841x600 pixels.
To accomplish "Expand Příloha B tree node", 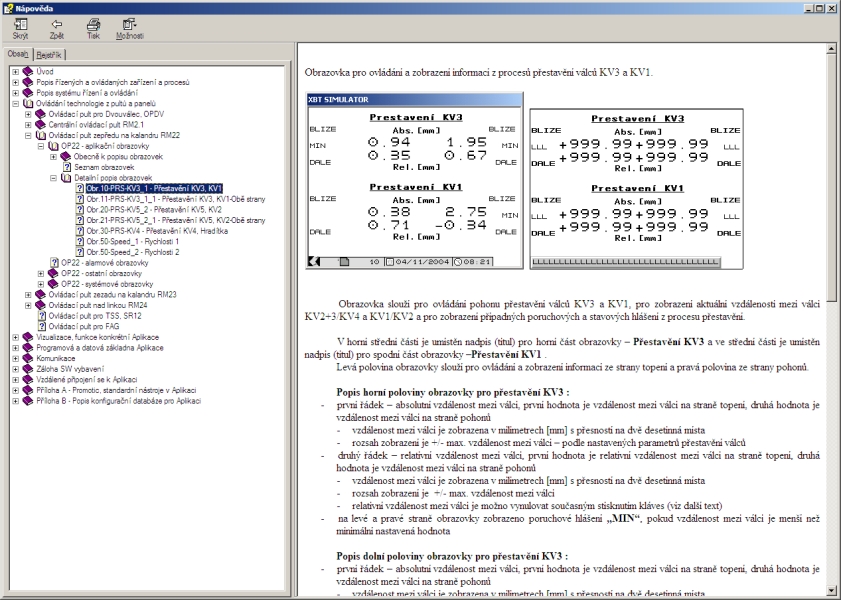I will [x=16, y=401].
